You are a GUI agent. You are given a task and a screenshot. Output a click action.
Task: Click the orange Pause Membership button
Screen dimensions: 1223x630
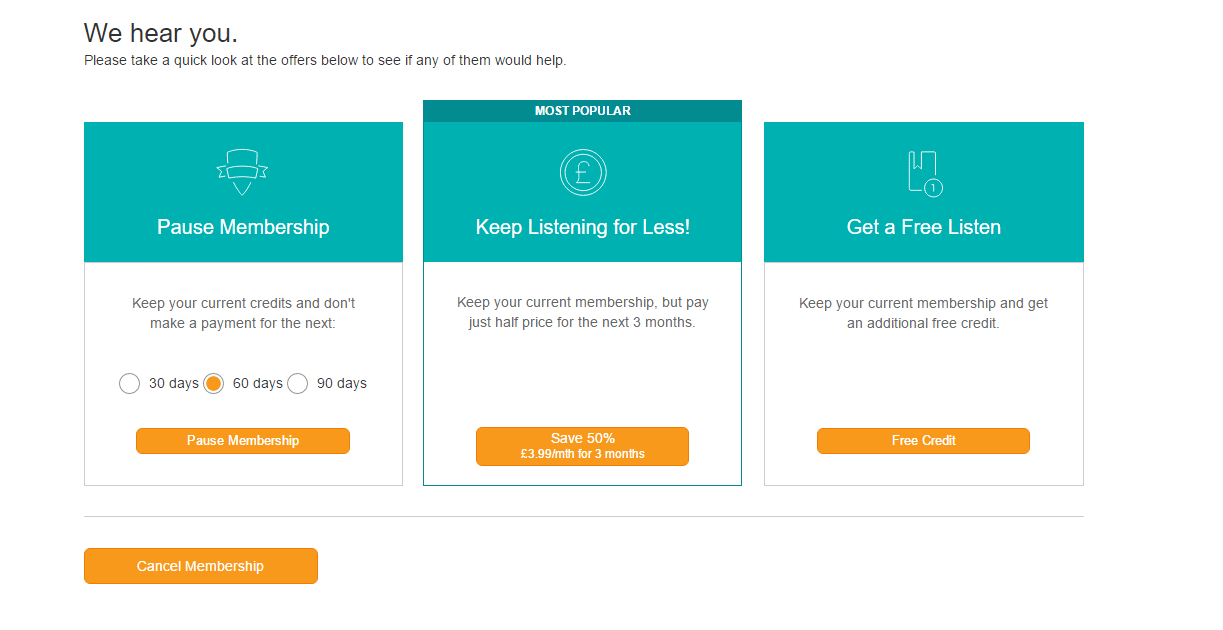[x=243, y=441]
